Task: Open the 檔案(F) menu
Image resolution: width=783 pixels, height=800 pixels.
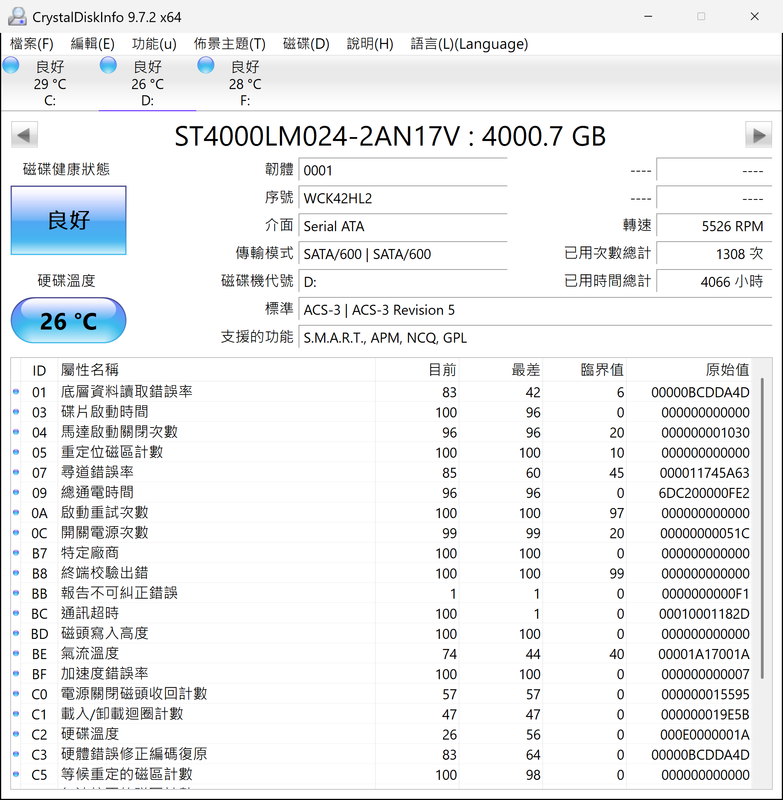Action: (x=32, y=44)
